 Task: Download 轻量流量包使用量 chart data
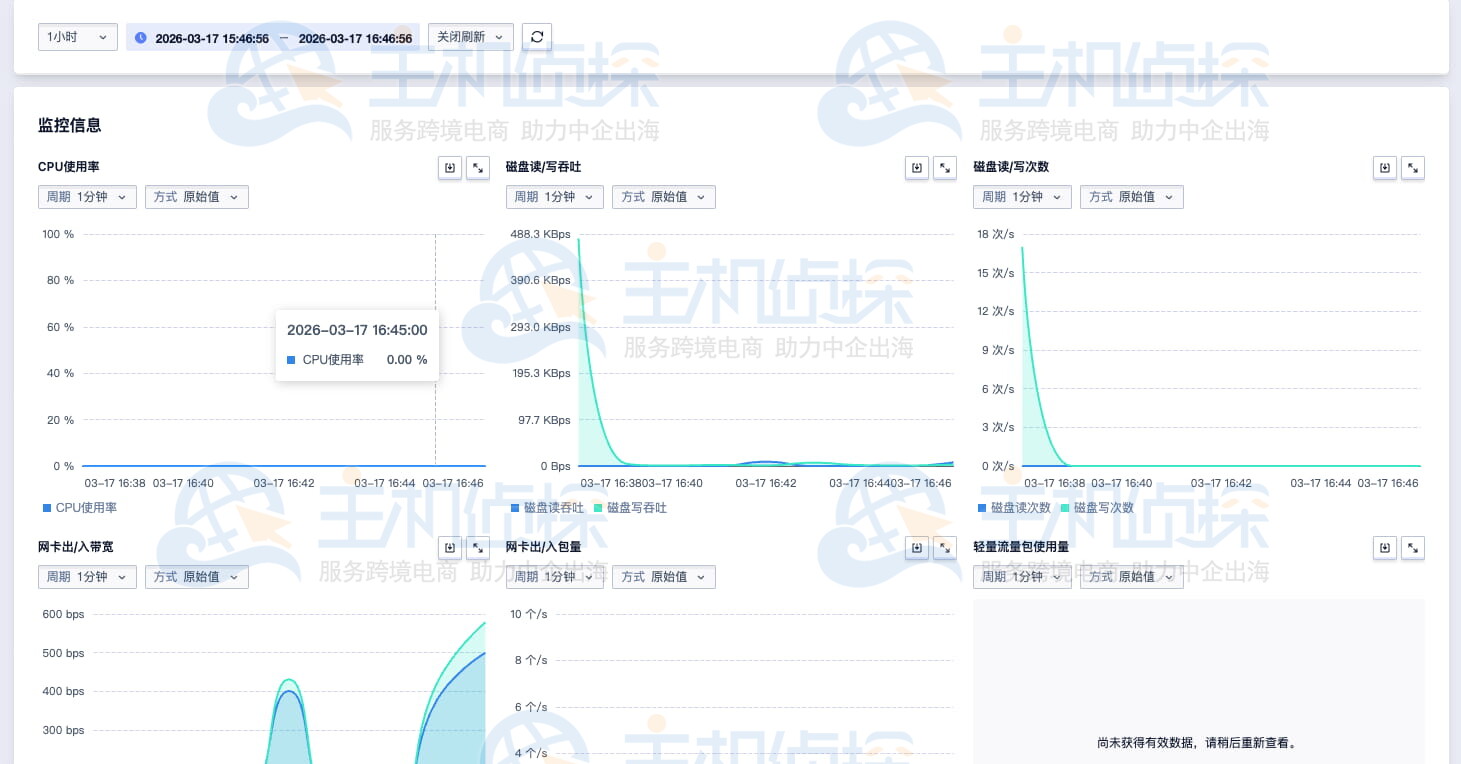[1384, 547]
